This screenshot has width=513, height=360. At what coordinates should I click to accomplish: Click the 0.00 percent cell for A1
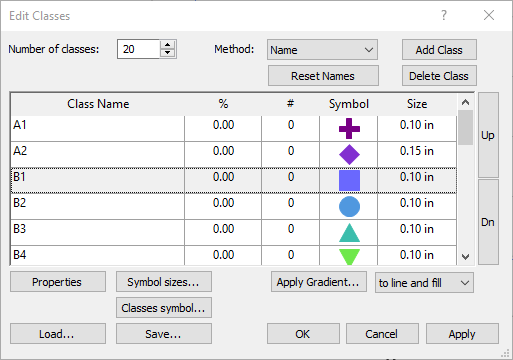(x=223, y=129)
